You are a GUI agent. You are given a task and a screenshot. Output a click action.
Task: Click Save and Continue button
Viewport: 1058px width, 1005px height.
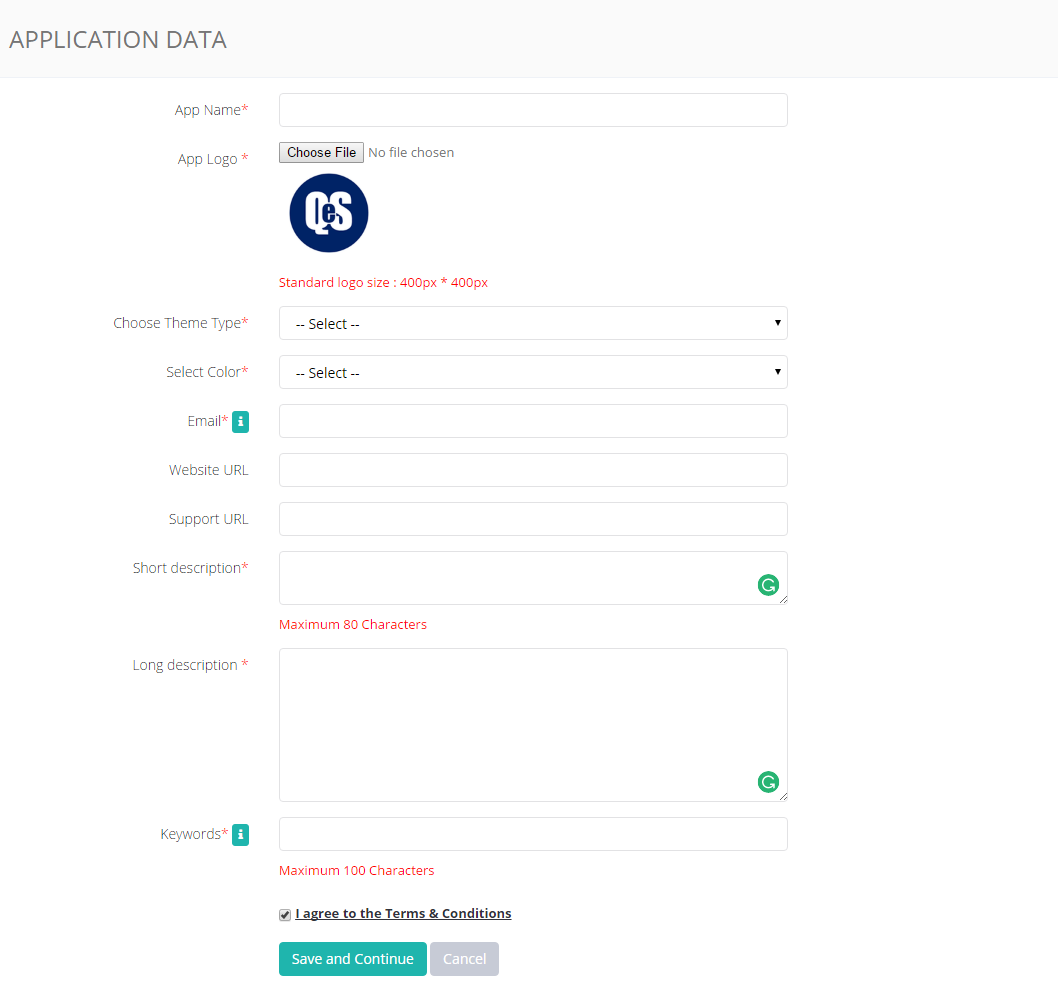[352, 958]
